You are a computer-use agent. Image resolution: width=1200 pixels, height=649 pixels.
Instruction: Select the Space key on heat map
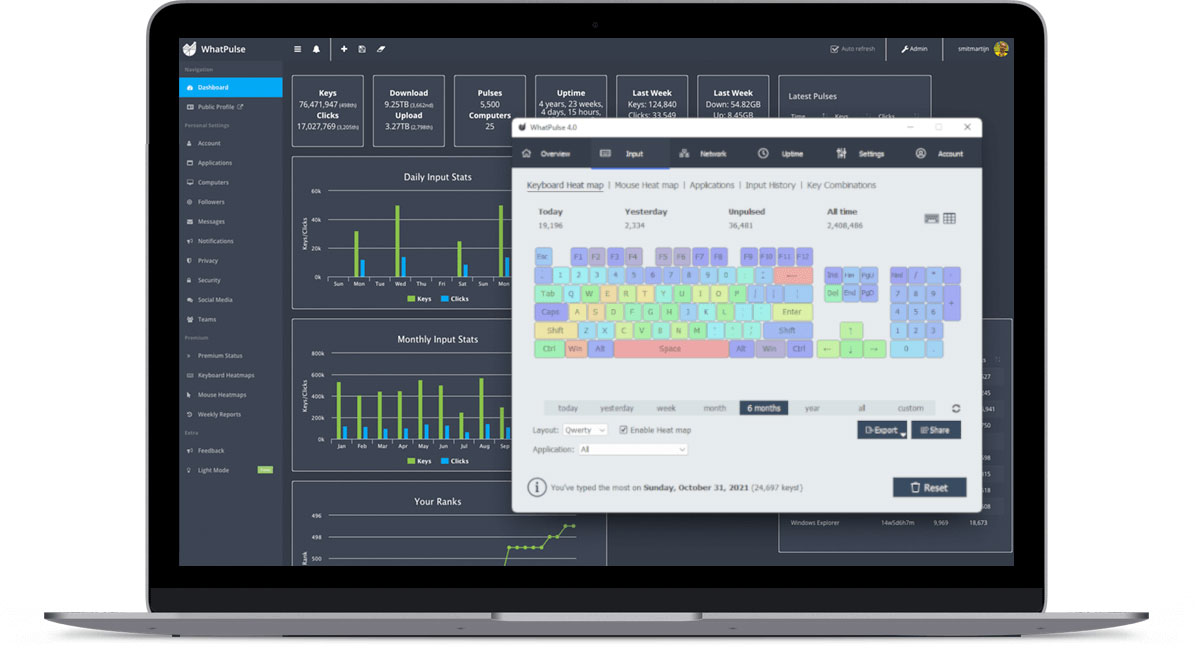tap(671, 349)
